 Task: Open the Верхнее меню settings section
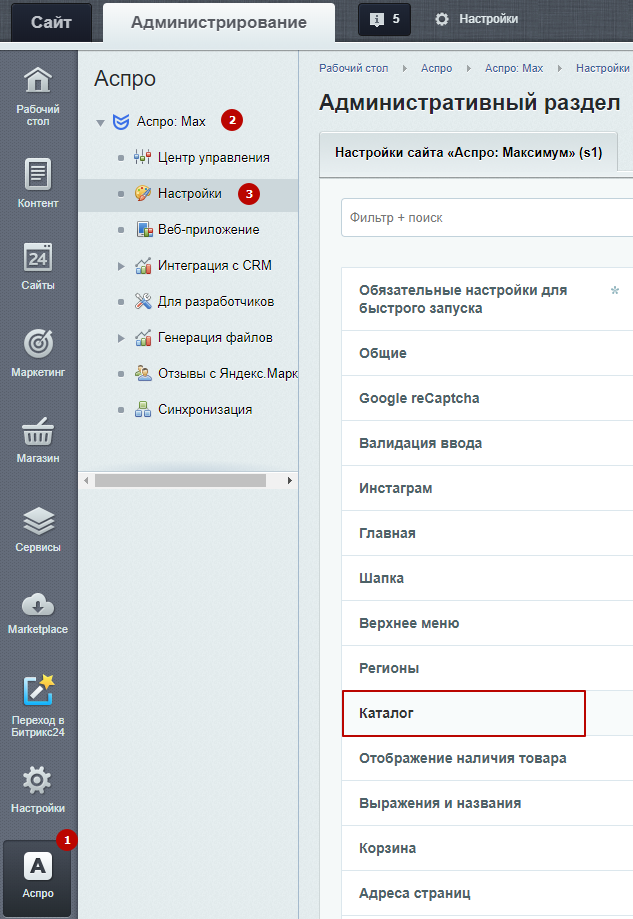487,623
